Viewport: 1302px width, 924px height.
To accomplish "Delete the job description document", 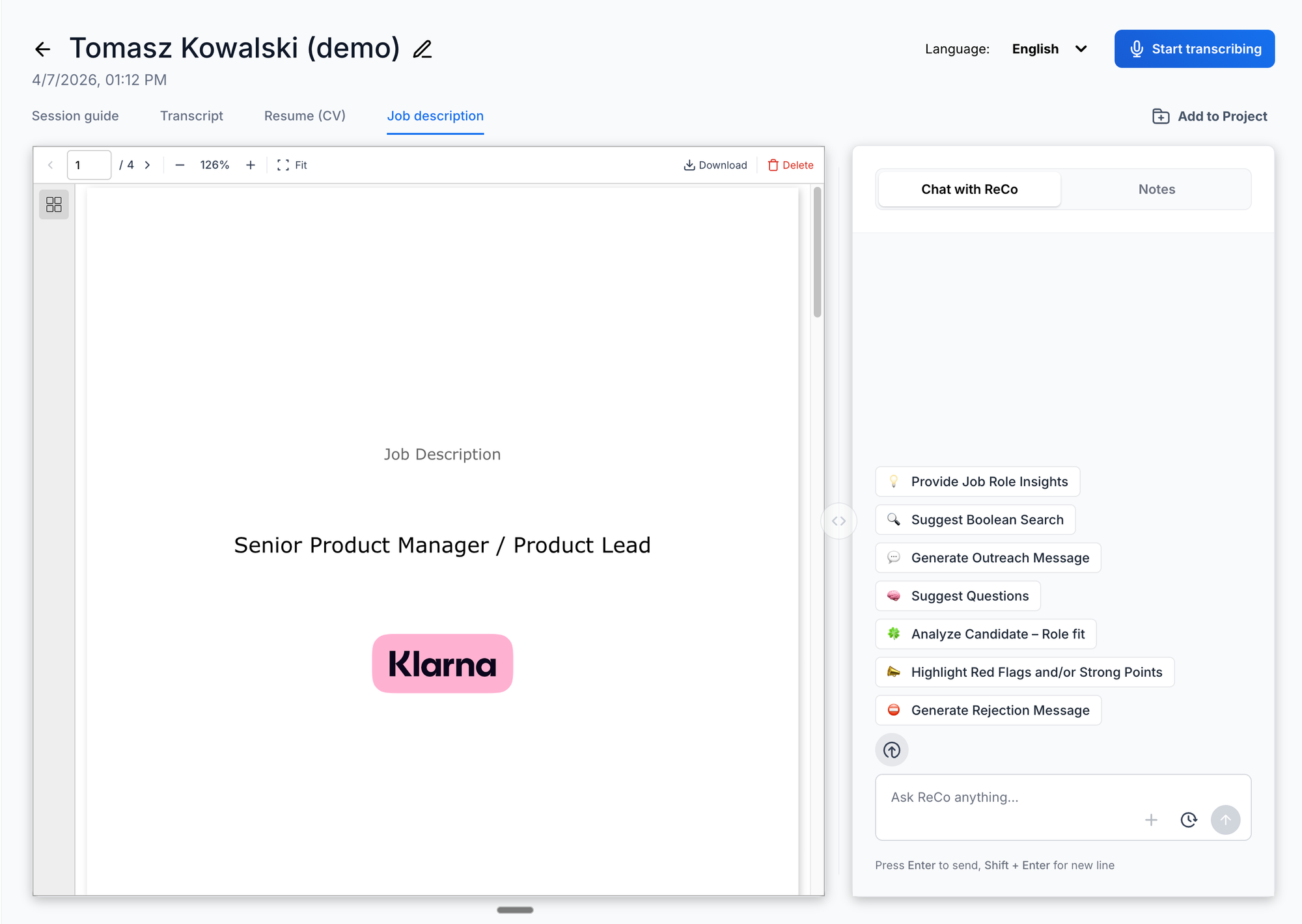I will pyautogui.click(x=791, y=165).
